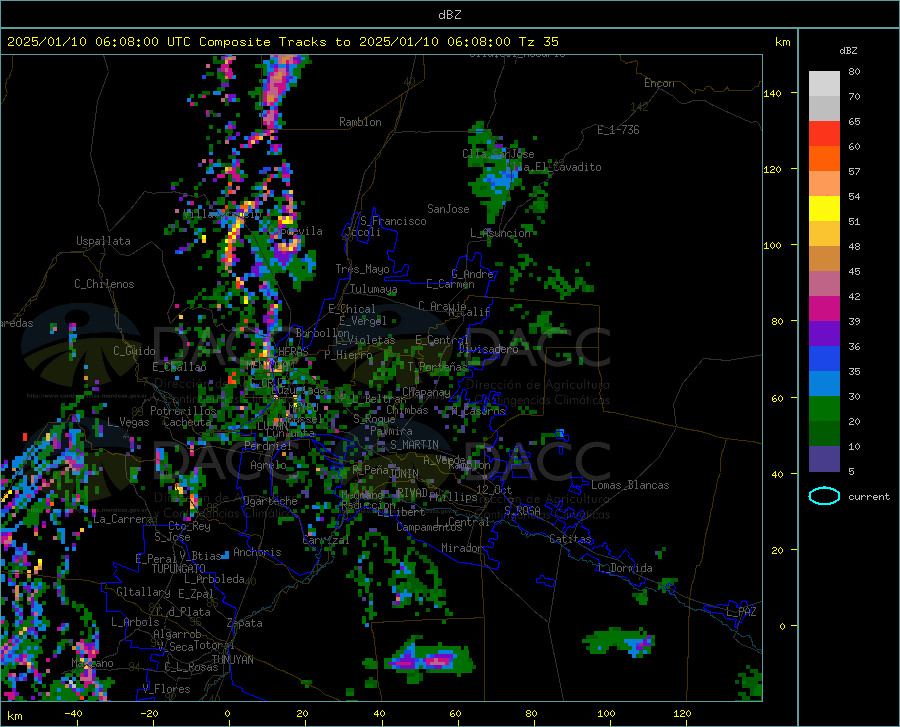Image resolution: width=900 pixels, height=727 pixels.
Task: Click the 'Anchoris' map label
Action: 257,553
